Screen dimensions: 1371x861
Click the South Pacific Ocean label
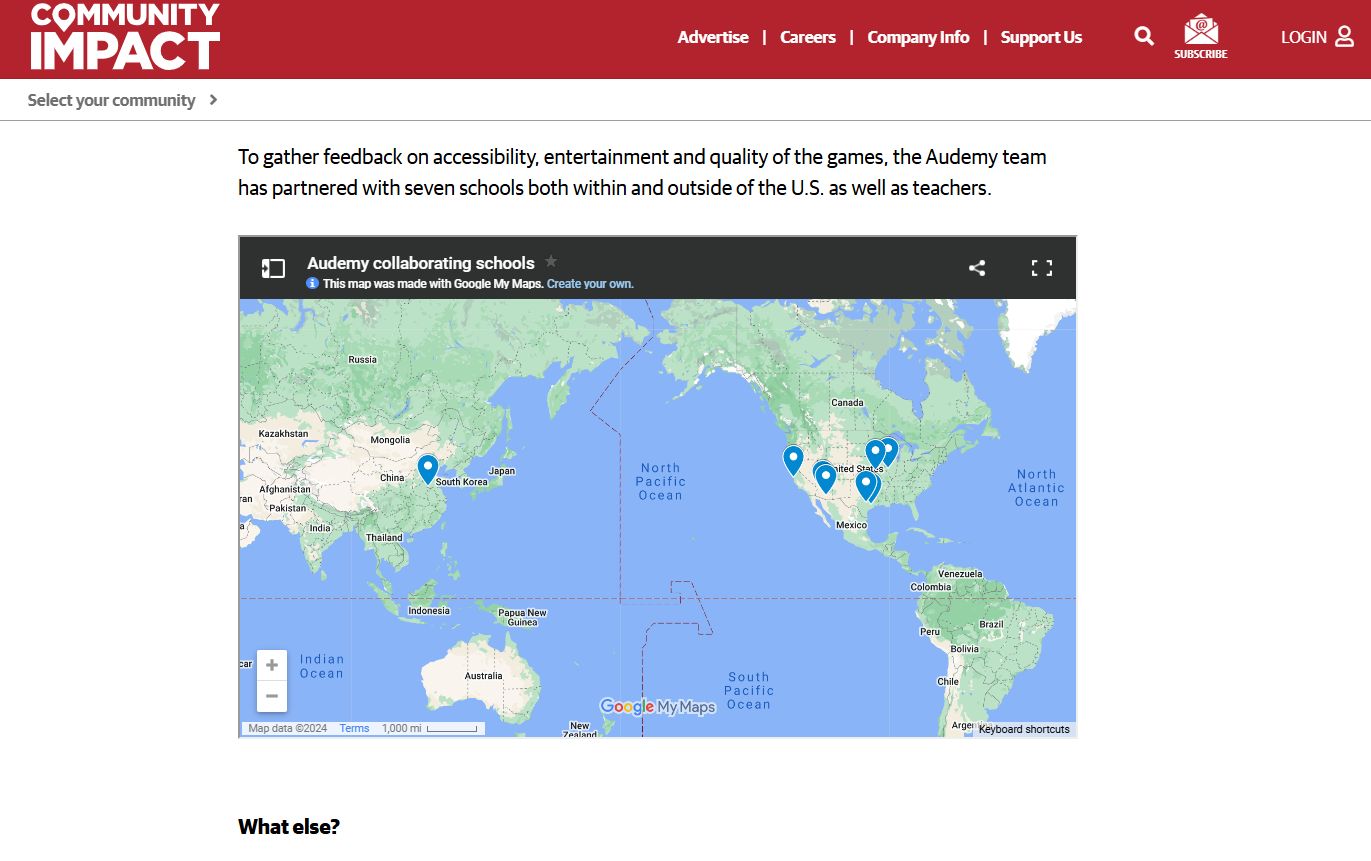click(x=749, y=691)
